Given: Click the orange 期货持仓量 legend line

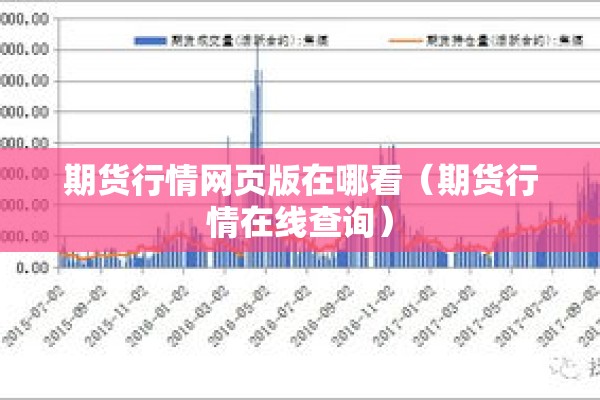Looking at the screenshot, I should pos(405,41).
